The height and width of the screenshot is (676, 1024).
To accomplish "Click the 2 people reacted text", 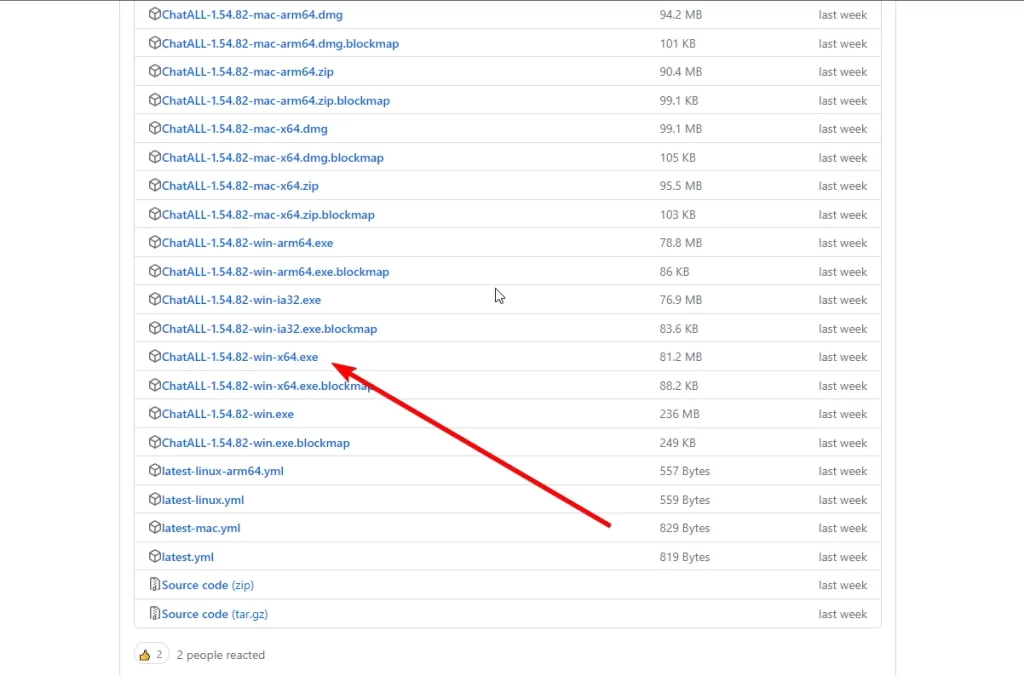I will [221, 654].
